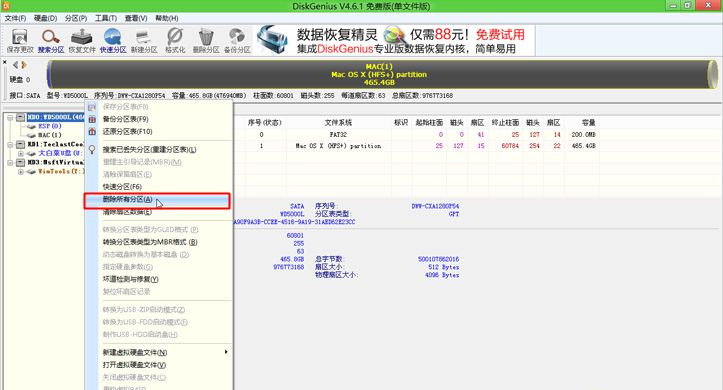Click the 容量 column header
The width and height of the screenshot is (723, 390).
coord(588,123)
